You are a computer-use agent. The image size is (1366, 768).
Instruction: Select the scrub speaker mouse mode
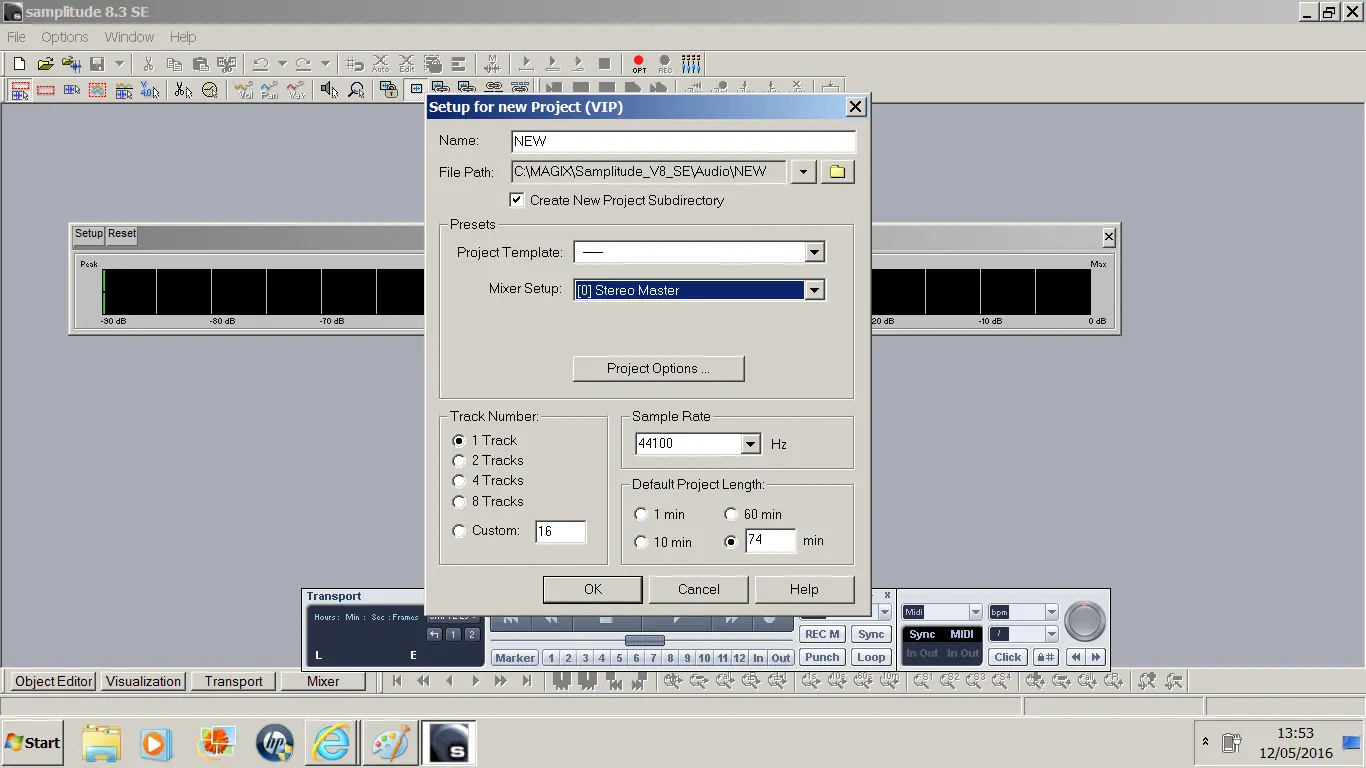pos(329,90)
